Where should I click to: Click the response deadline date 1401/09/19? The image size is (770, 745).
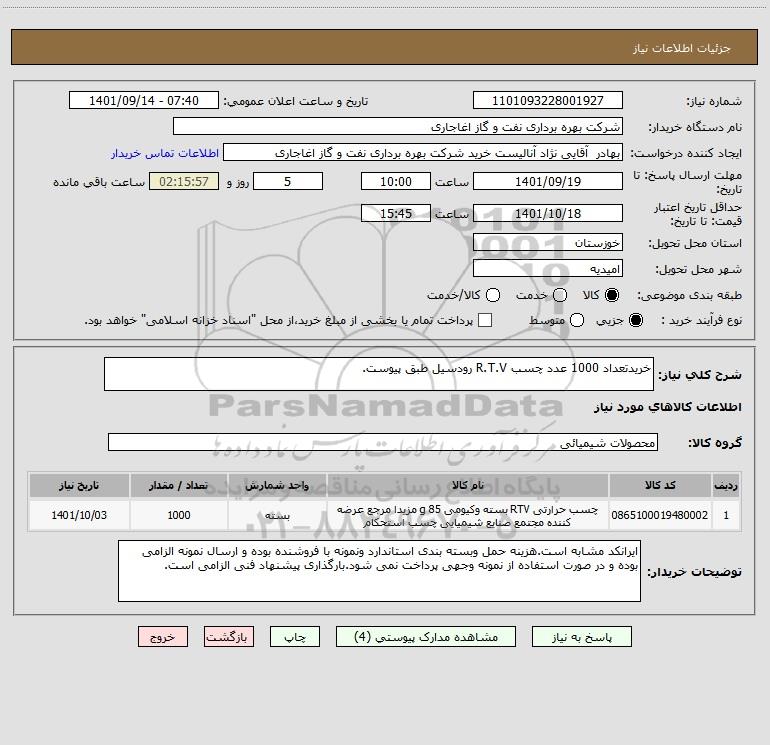point(548,181)
